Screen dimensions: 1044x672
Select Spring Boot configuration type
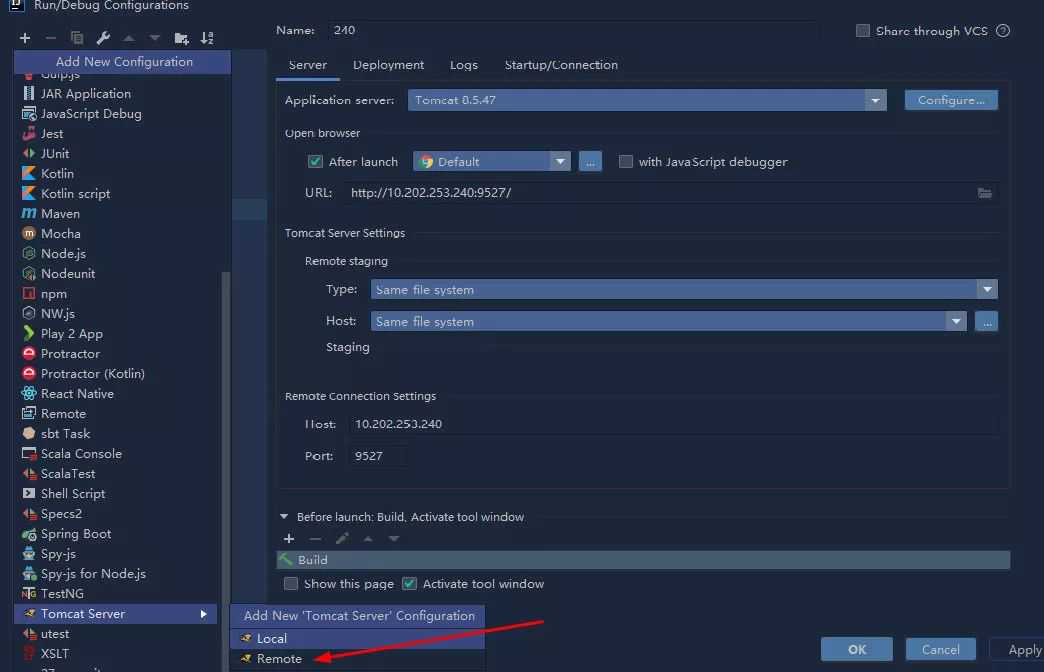[x=75, y=534]
